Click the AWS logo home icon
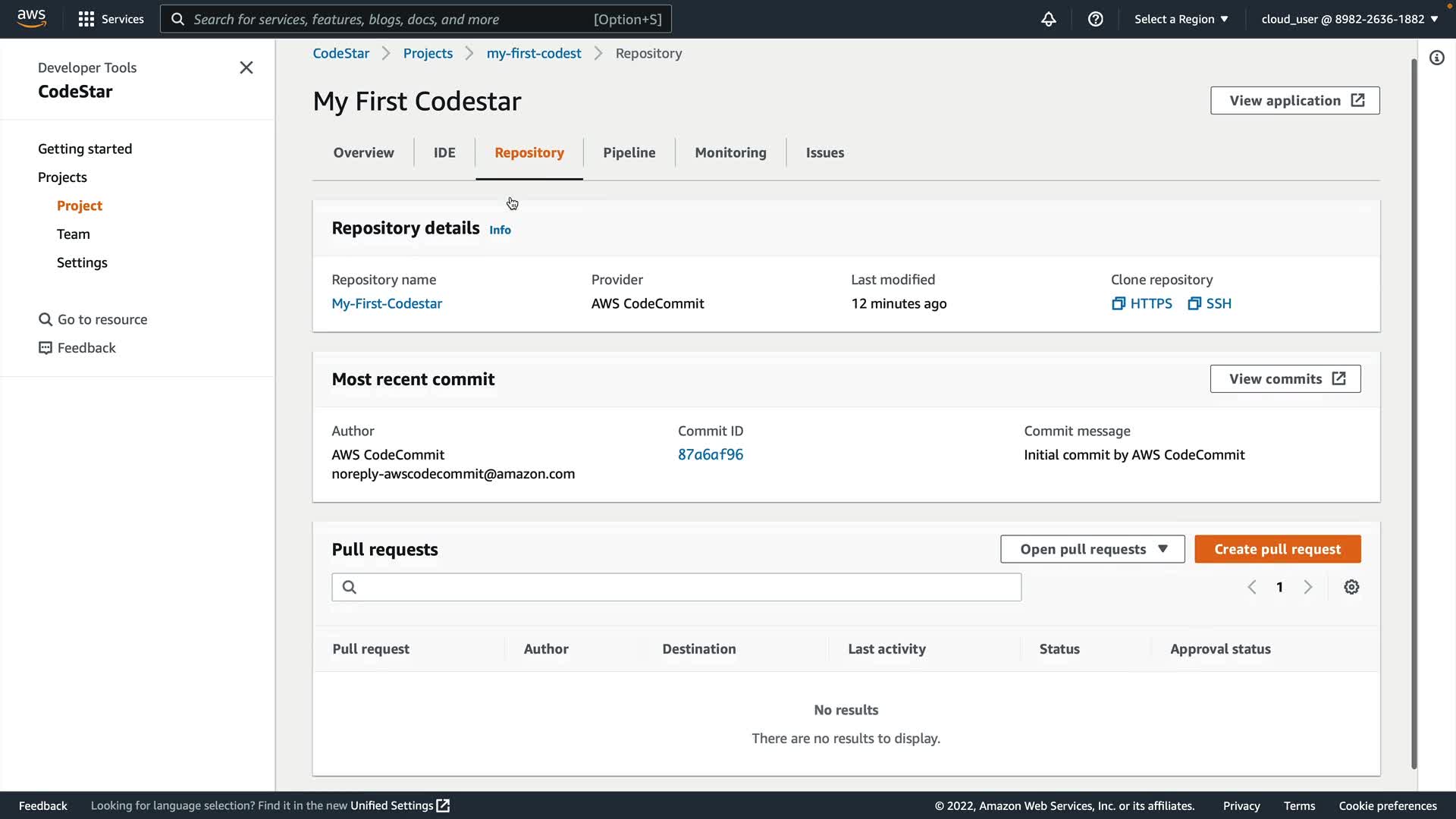This screenshot has width=1456, height=819. [x=31, y=18]
